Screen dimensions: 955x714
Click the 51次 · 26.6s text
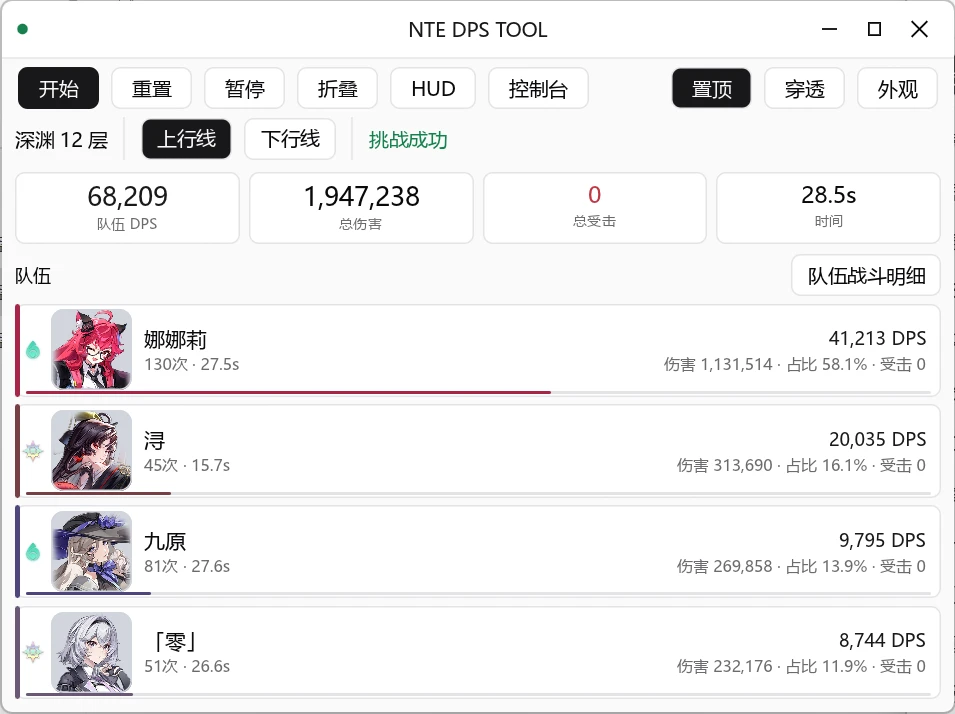coord(186,666)
